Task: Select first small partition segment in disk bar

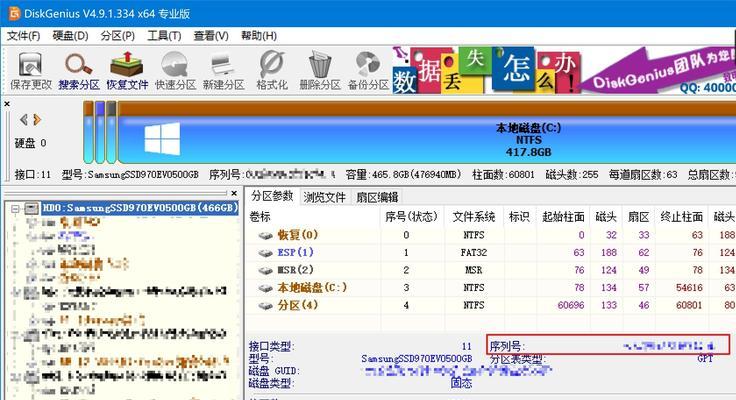Action: point(88,132)
